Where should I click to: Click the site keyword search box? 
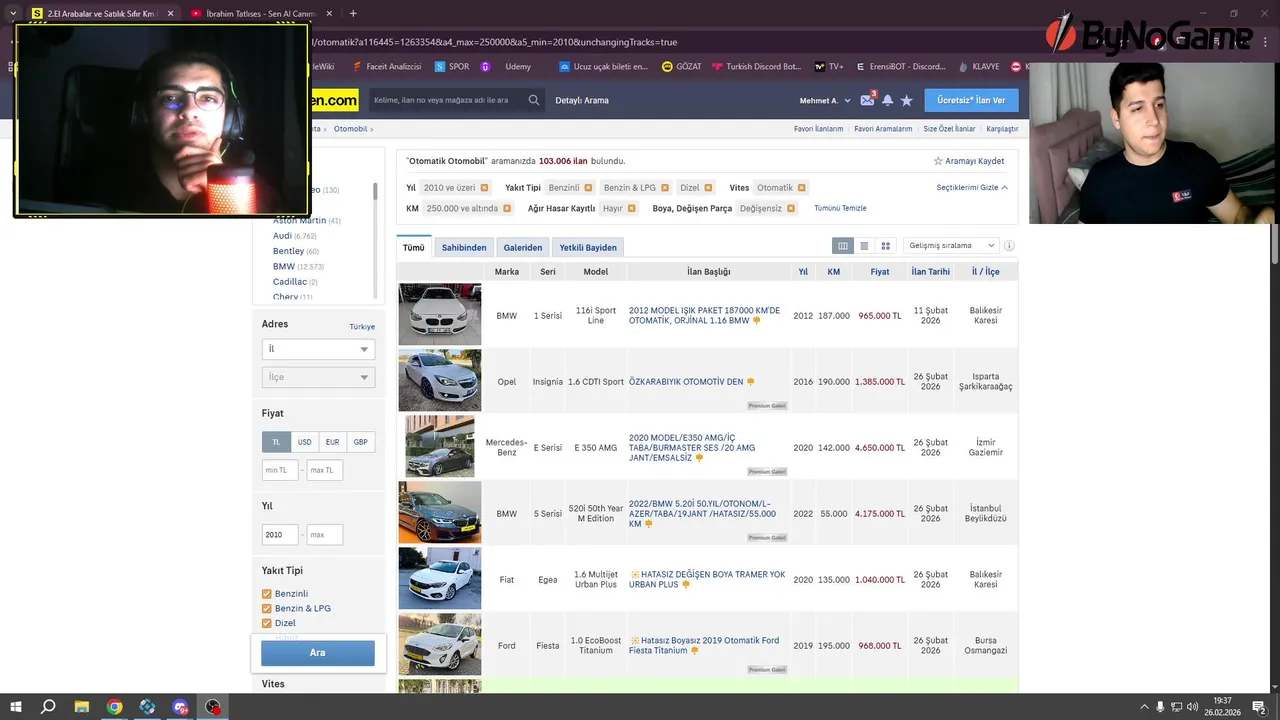447,100
